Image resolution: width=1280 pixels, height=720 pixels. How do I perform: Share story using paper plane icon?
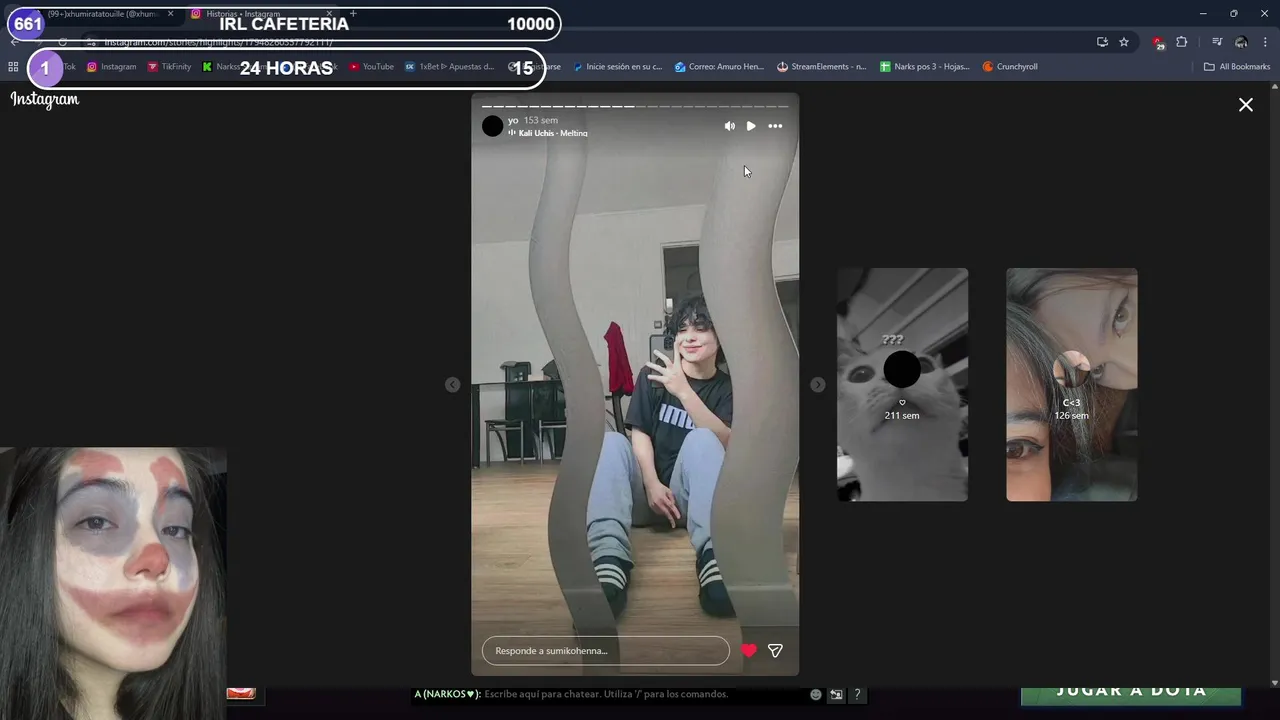[775, 651]
